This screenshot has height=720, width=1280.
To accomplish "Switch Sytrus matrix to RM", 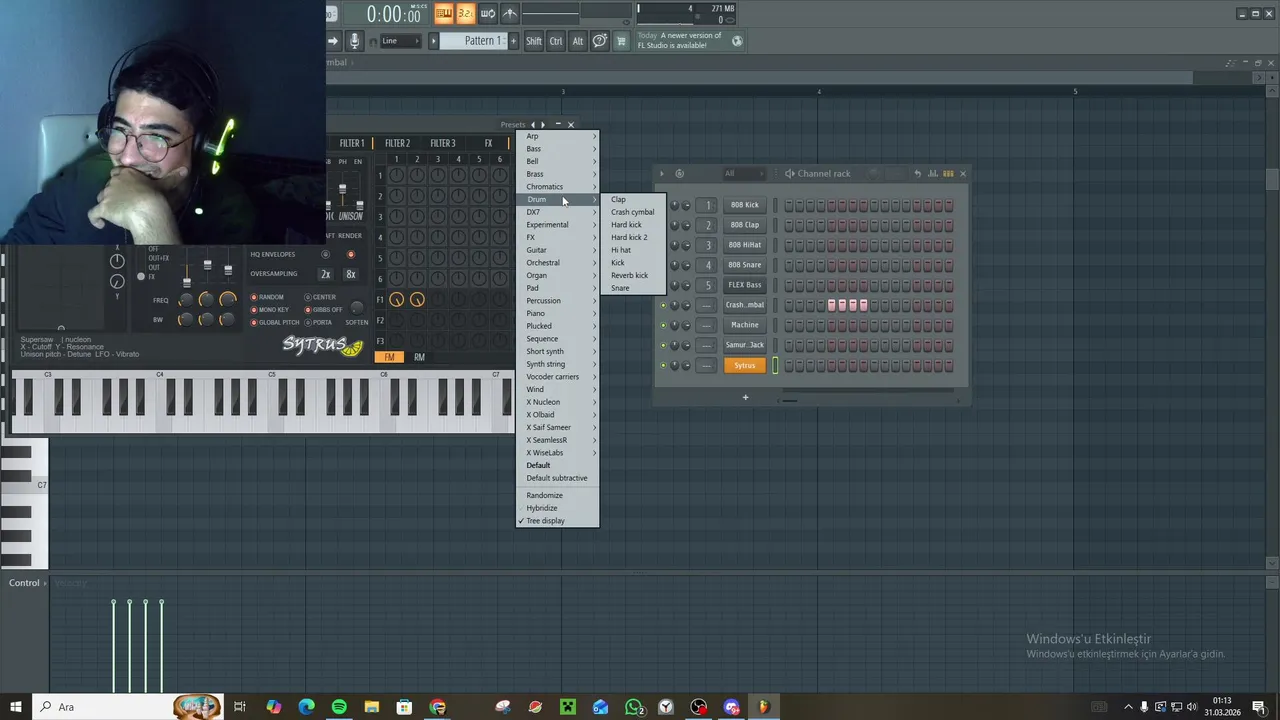I will (x=419, y=357).
